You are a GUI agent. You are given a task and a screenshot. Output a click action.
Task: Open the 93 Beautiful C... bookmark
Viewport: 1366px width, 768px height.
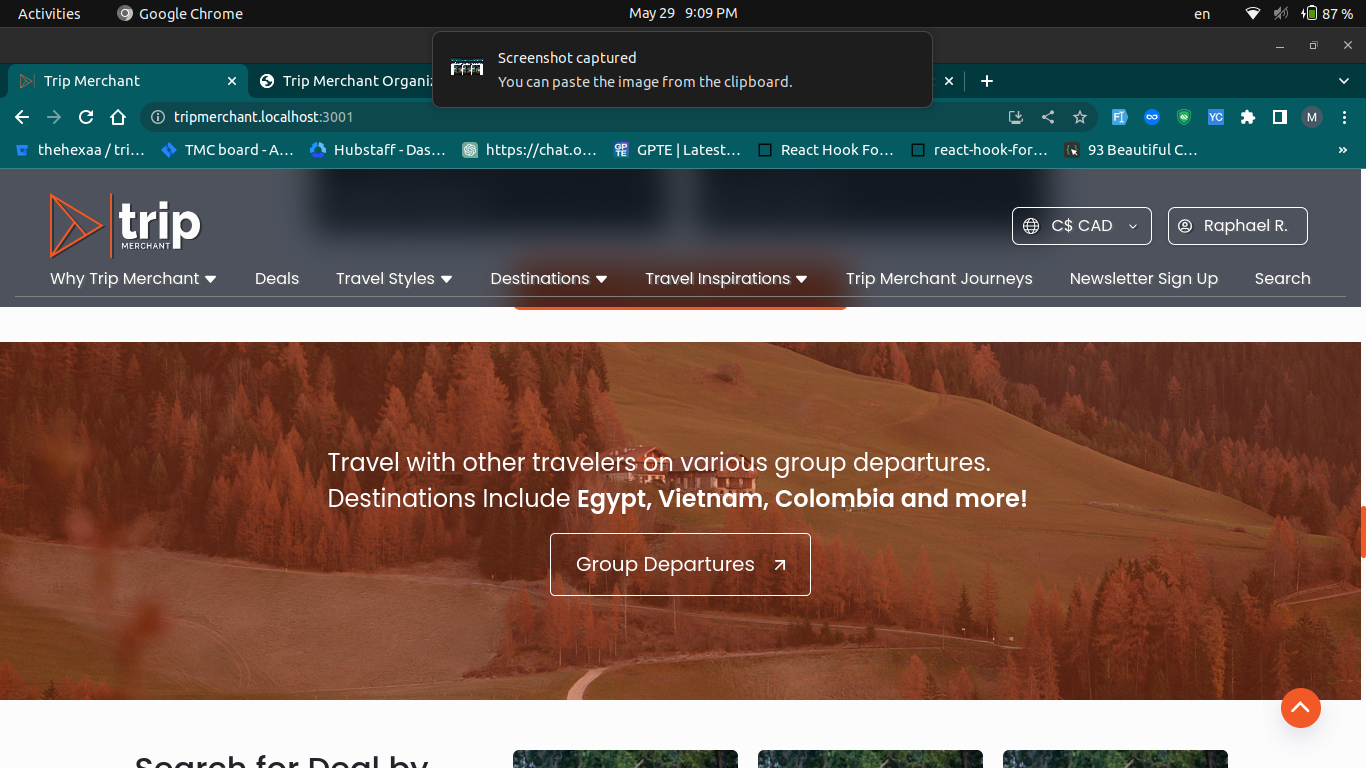pyautogui.click(x=1131, y=150)
